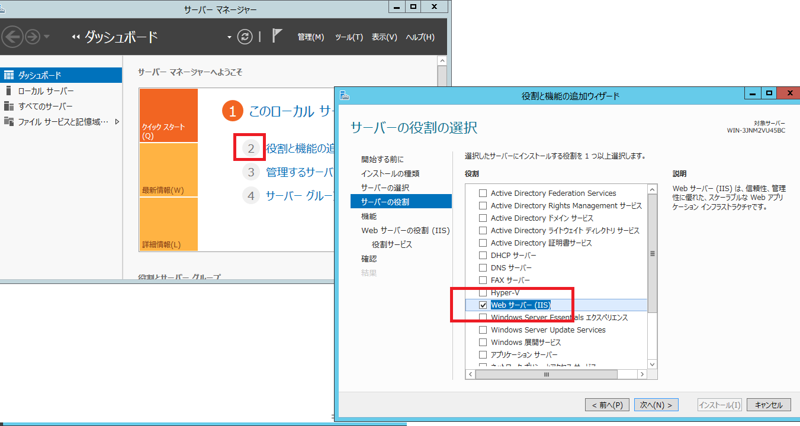The image size is (800, 426).
Task: Uncheck the Web サーバー (IIS) role
Action: coord(484,305)
